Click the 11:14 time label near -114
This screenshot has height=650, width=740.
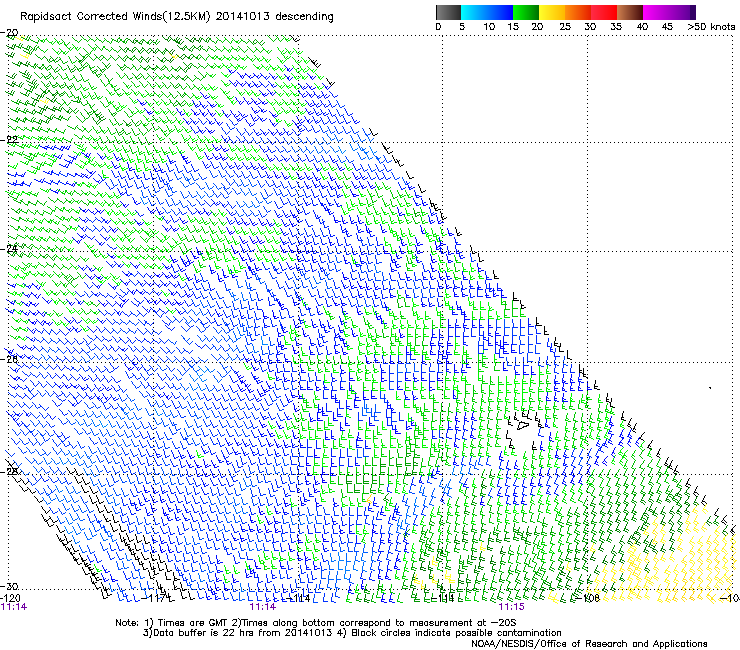(x=262, y=607)
